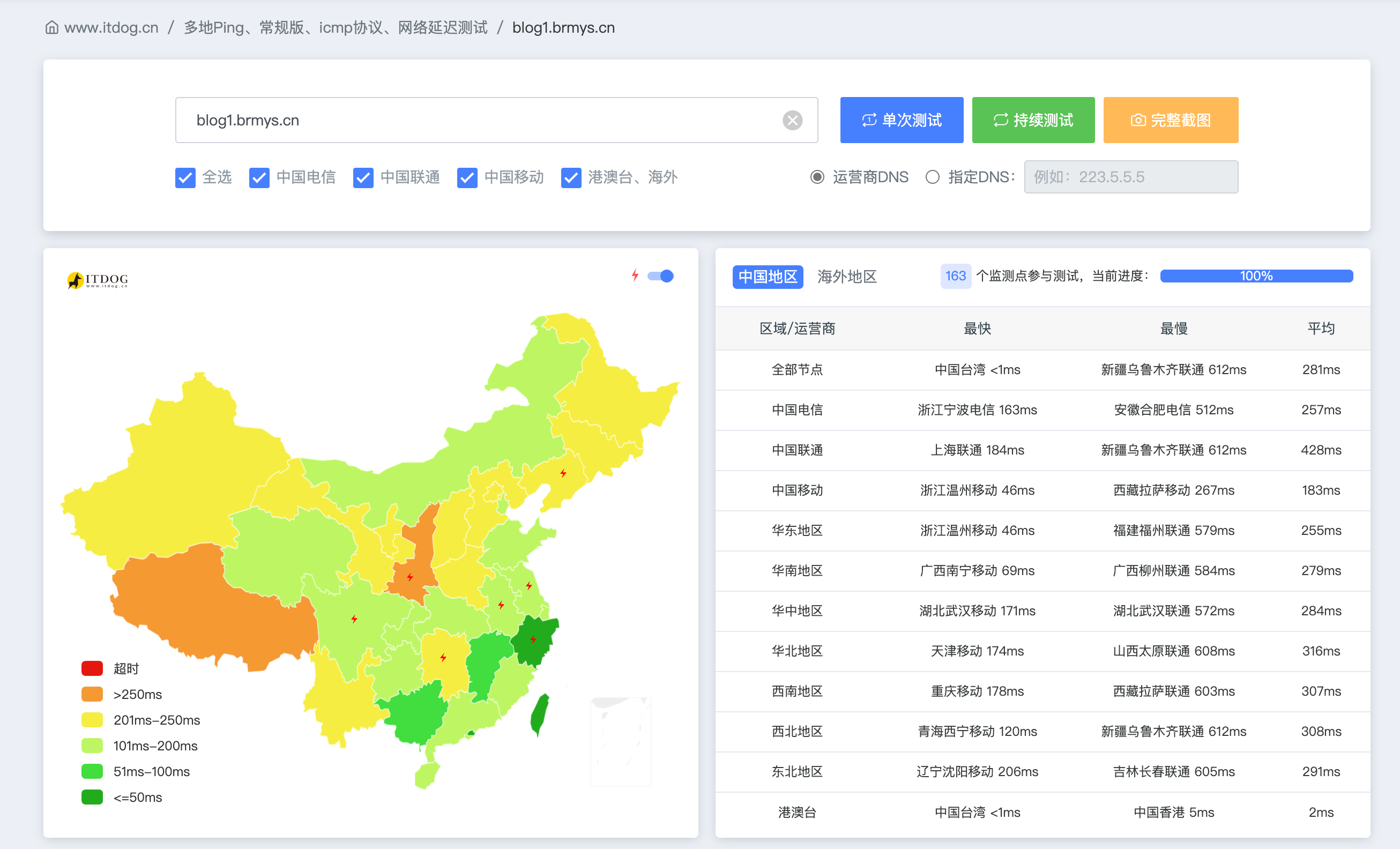The width and height of the screenshot is (1400, 849).
Task: Click the red 超时 legend swatch
Action: 92,668
